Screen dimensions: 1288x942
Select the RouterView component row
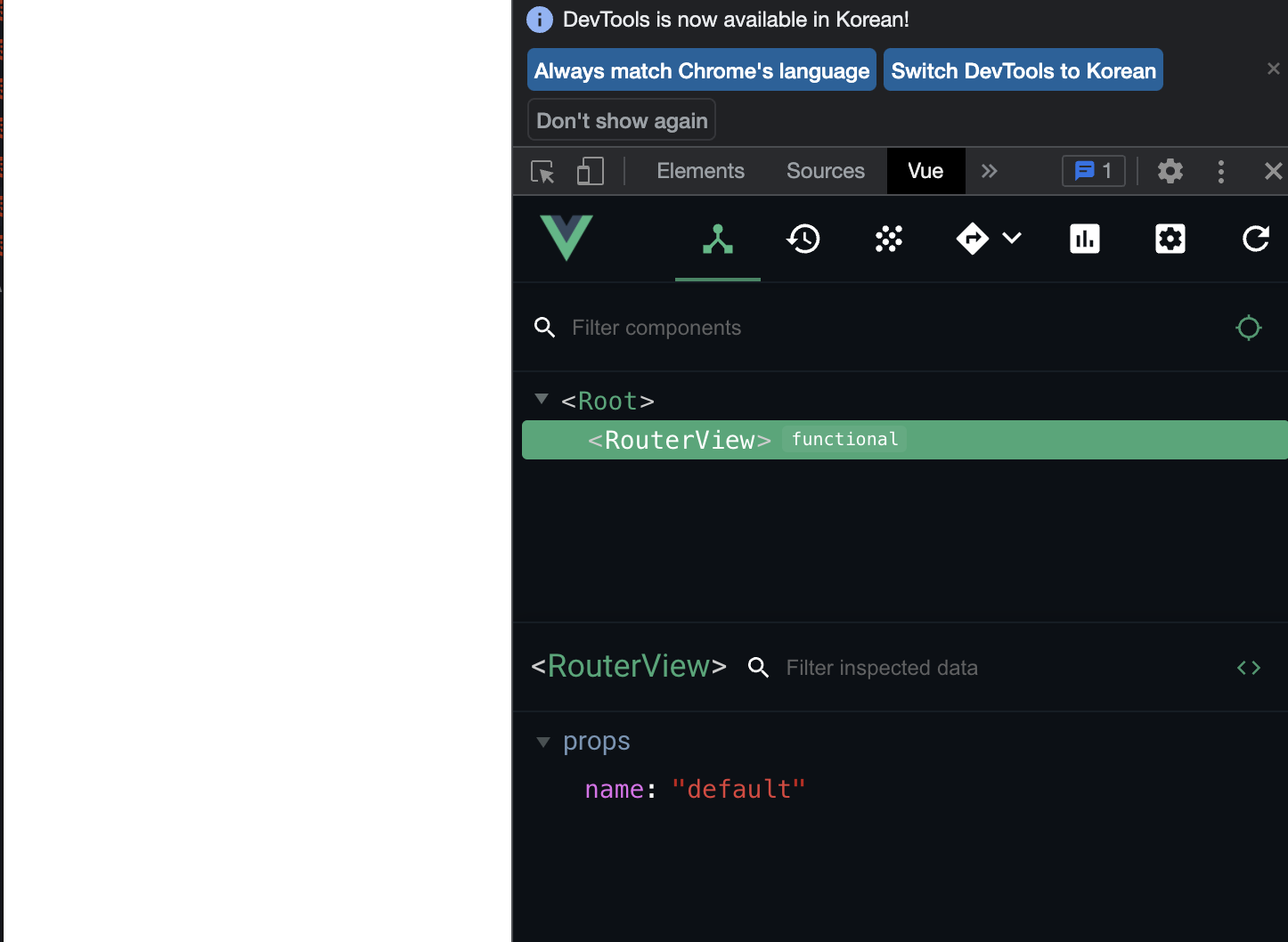[x=905, y=440]
